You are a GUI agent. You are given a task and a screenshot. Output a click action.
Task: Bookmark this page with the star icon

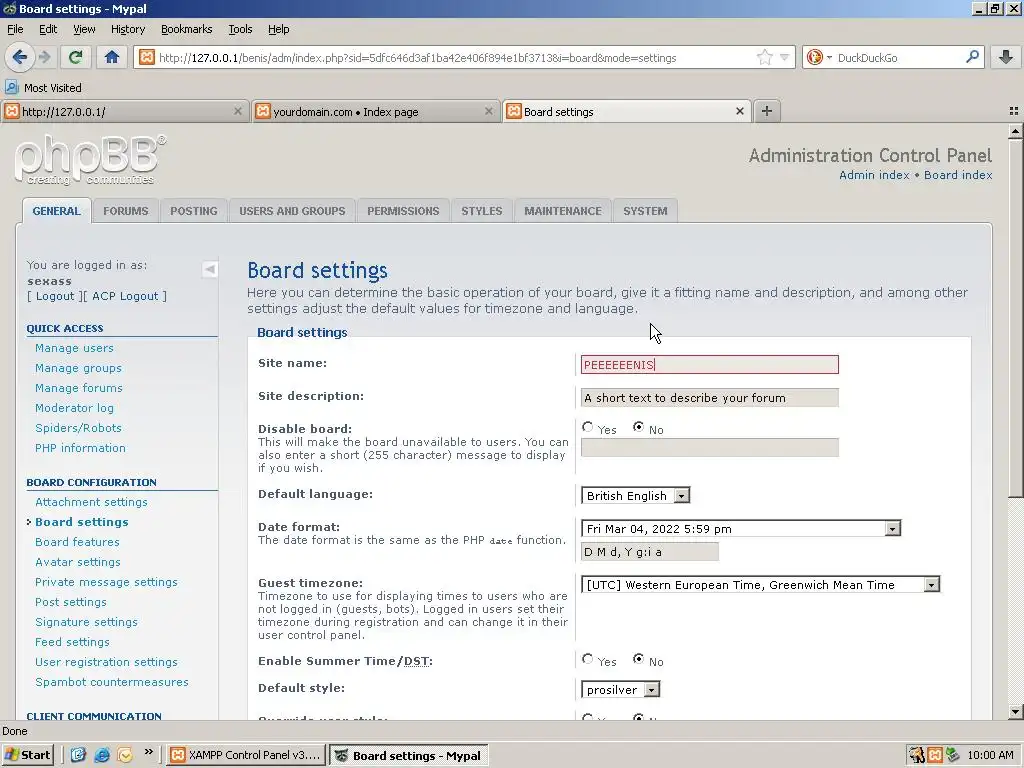click(764, 57)
